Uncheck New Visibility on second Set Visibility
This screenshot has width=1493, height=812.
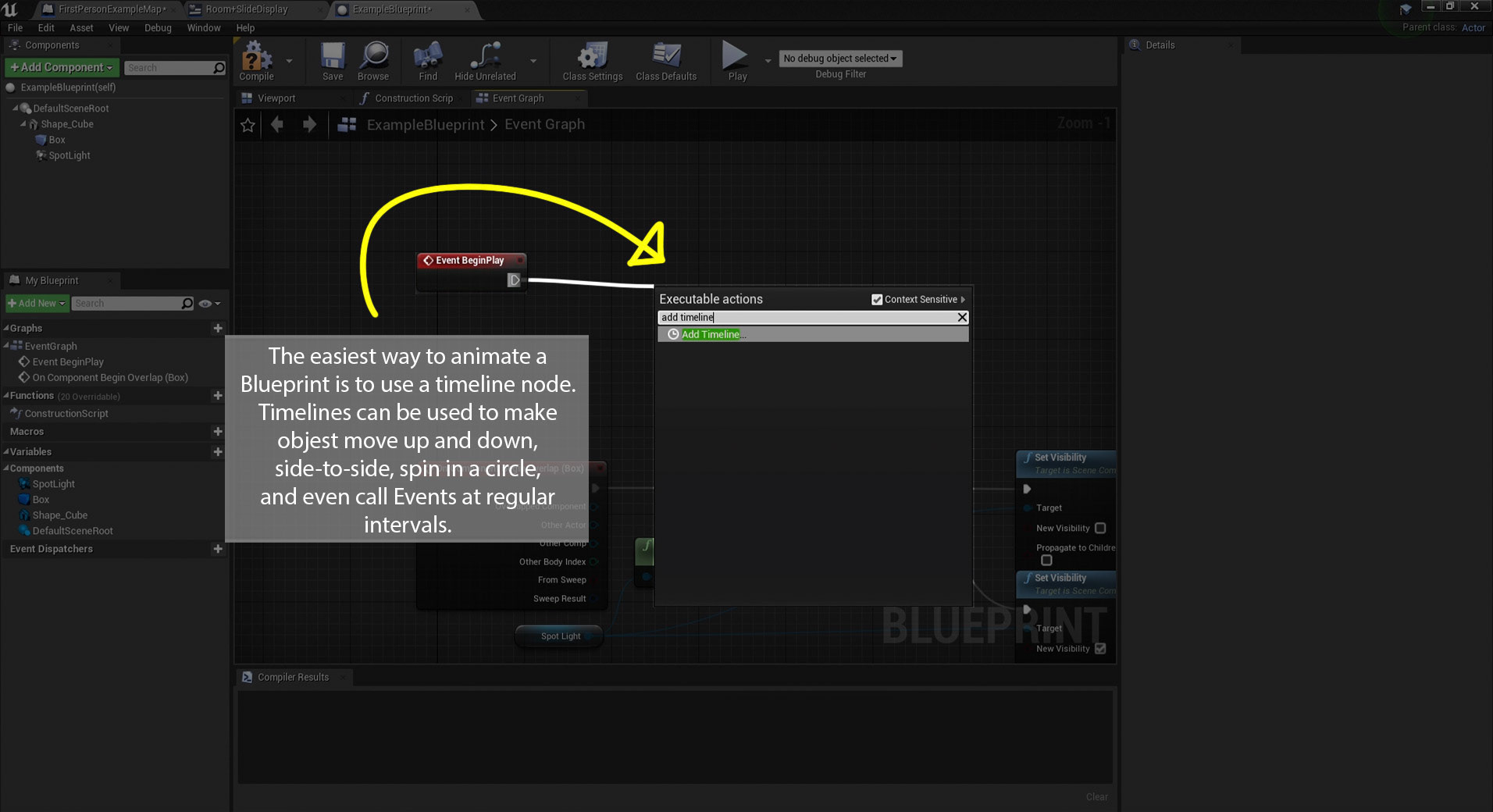[1100, 648]
